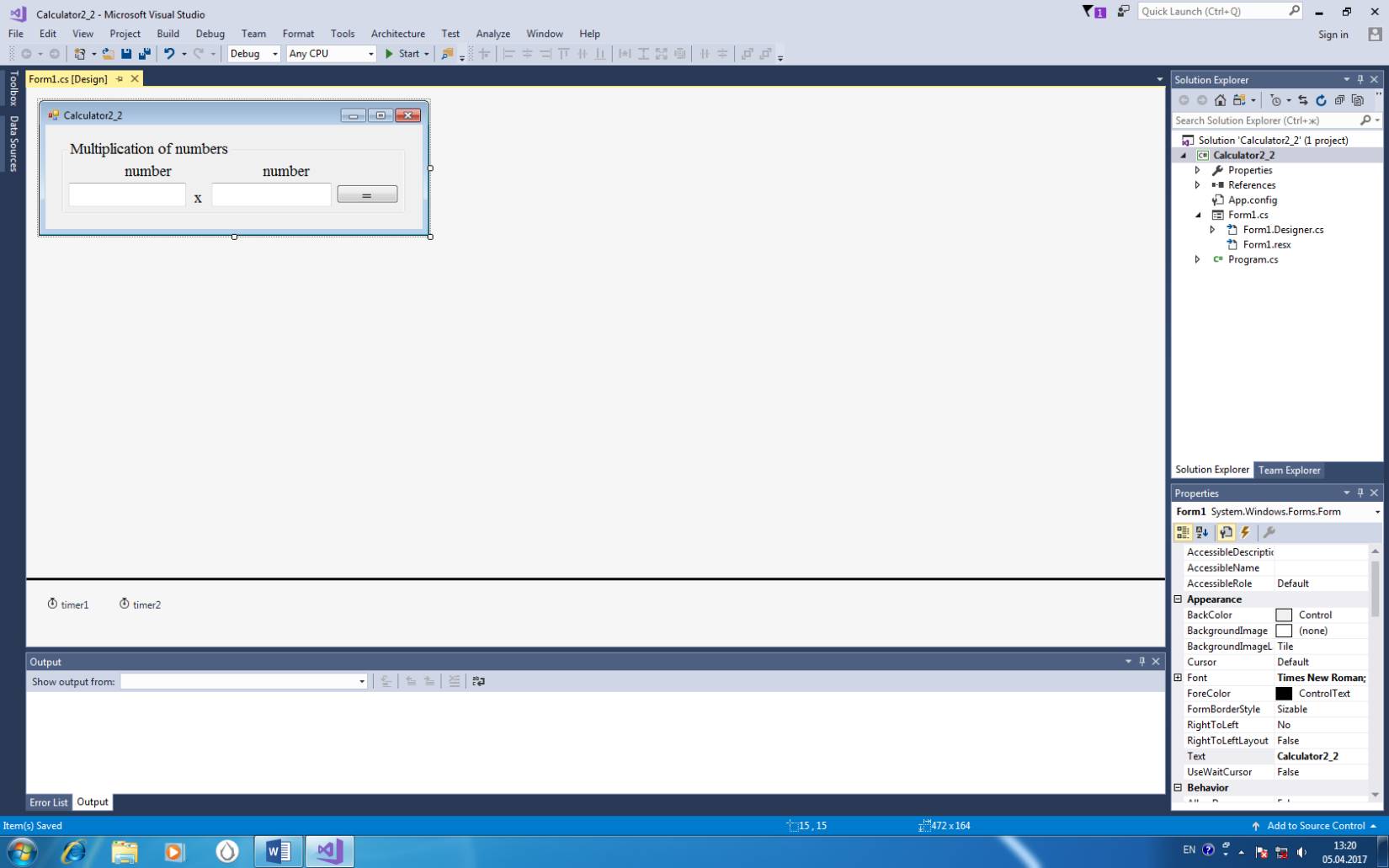
Task: Refresh Solution Explorer with the refresh icon
Action: tap(1321, 100)
